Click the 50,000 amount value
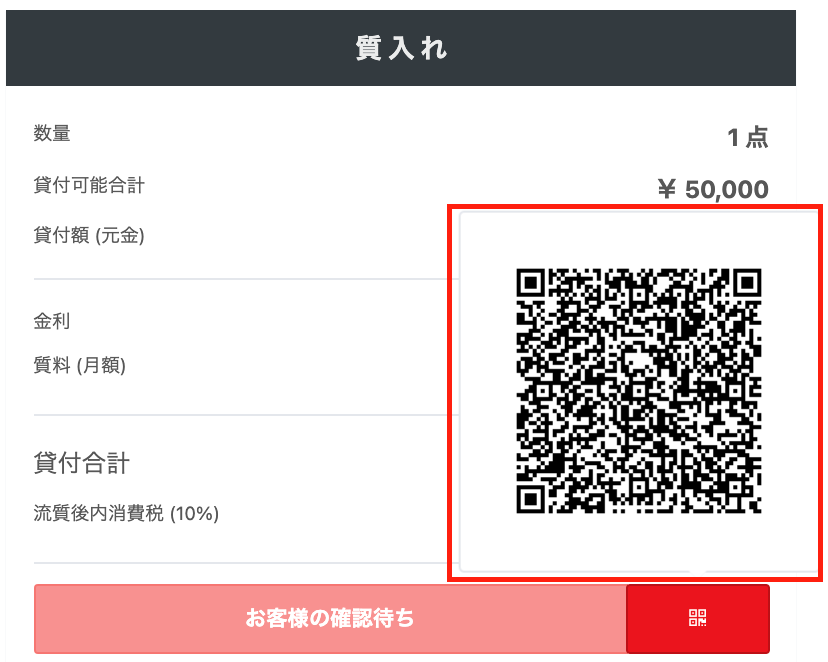Viewport: 828px width, 662px height. (727, 190)
